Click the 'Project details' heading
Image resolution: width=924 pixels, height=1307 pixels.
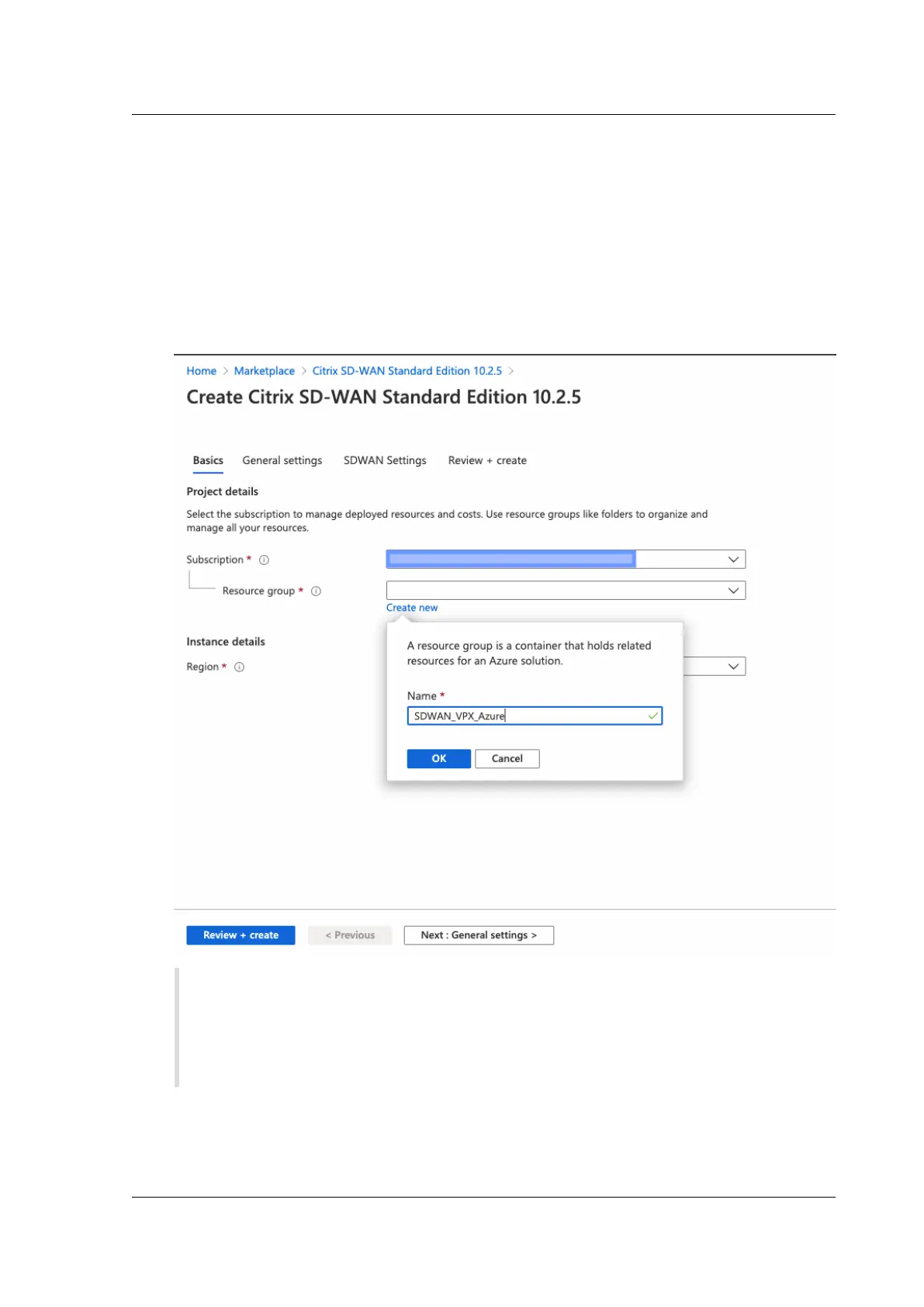223,491
